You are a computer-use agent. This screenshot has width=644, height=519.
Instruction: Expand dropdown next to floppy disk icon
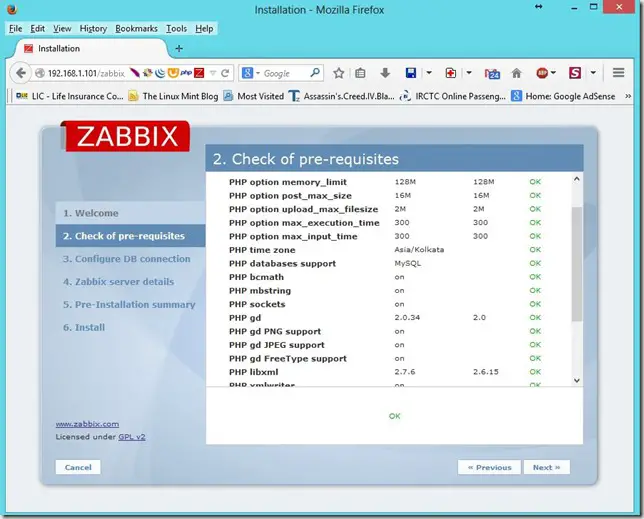tap(429, 73)
